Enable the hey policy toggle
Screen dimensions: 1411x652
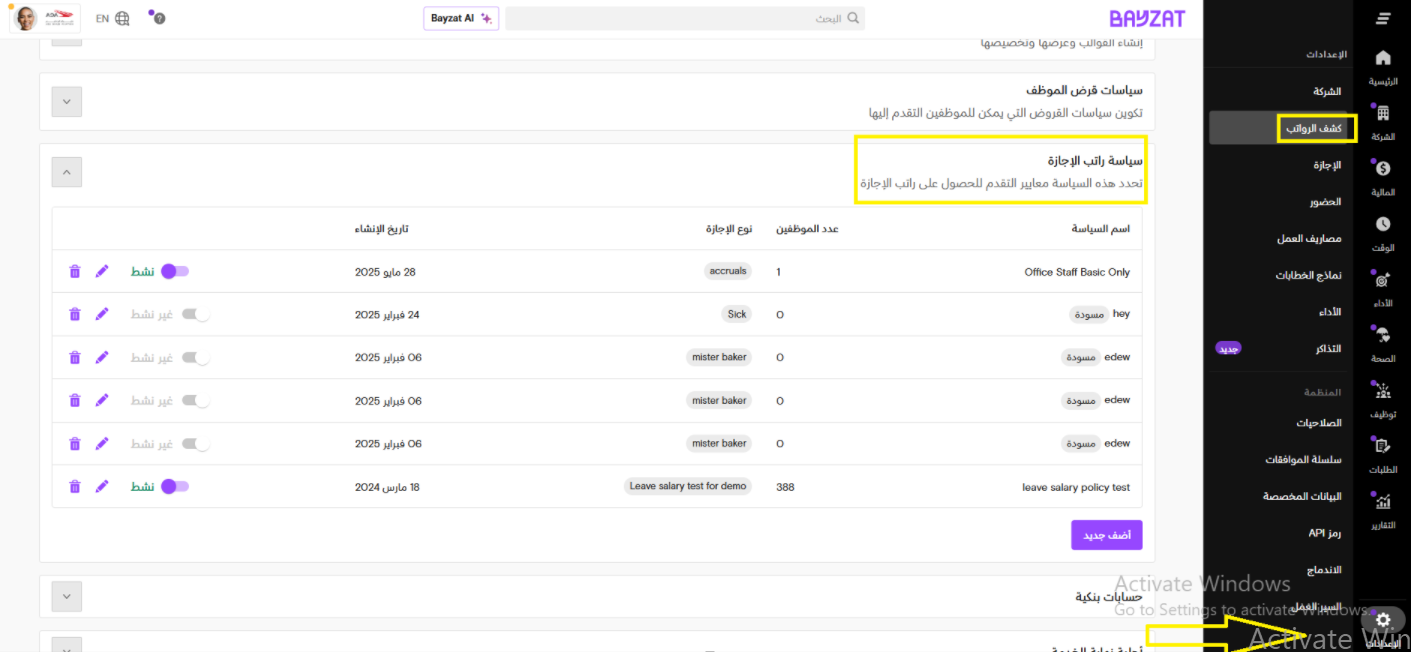196,314
